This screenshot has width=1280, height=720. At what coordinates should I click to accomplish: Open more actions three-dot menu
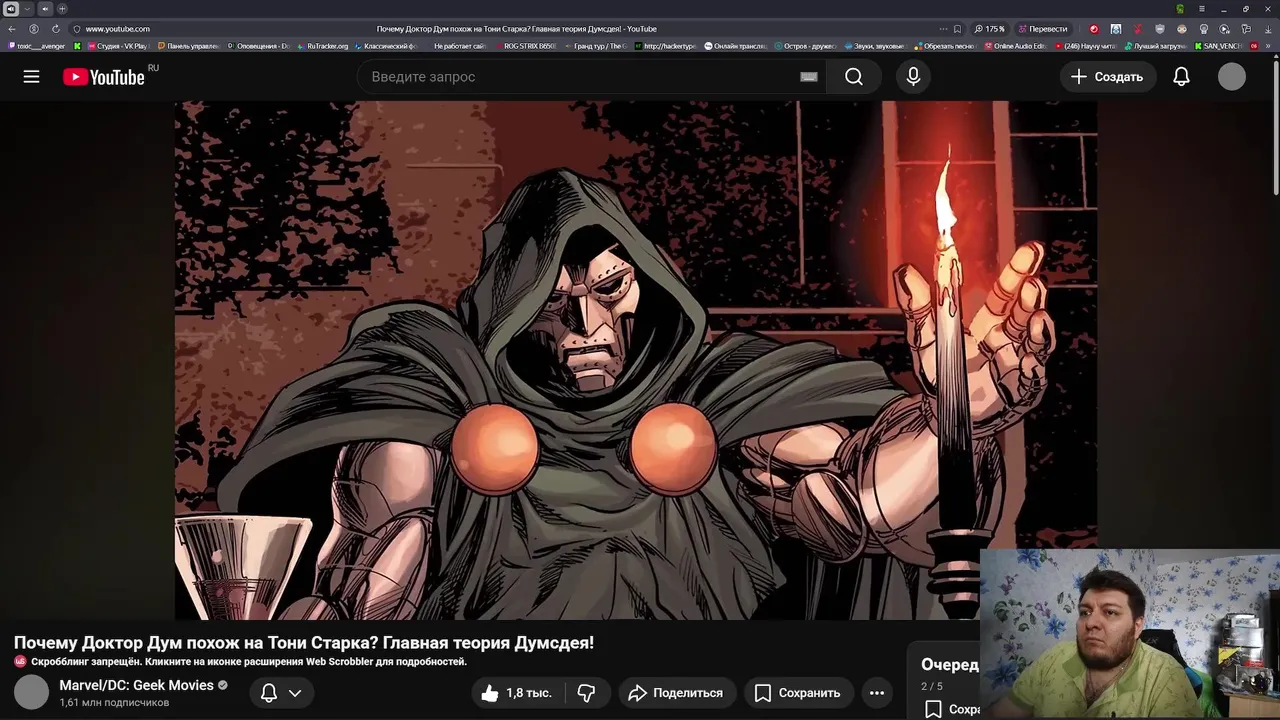(x=877, y=693)
